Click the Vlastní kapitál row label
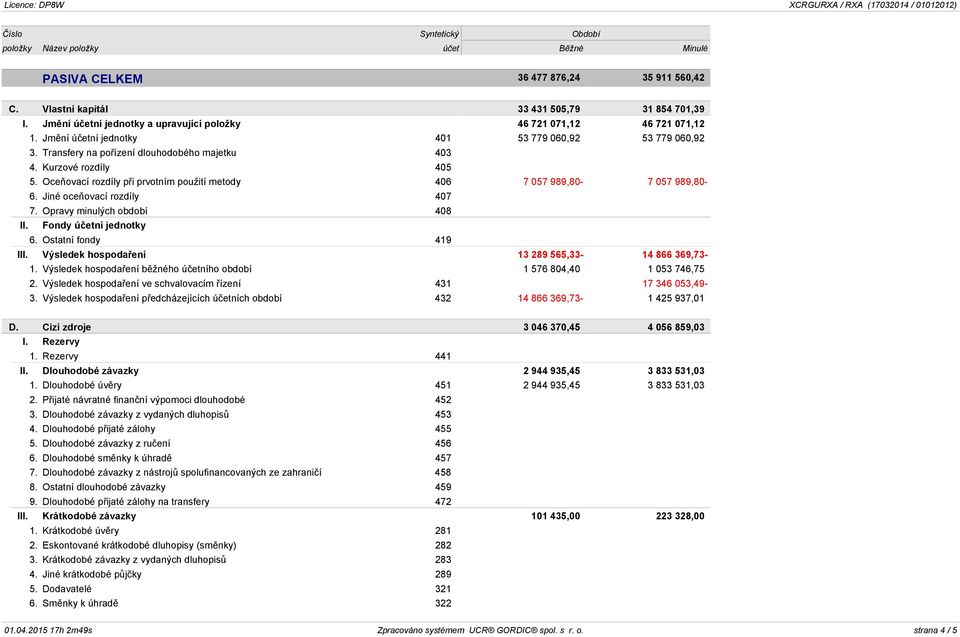The image size is (960, 637). tap(75, 109)
